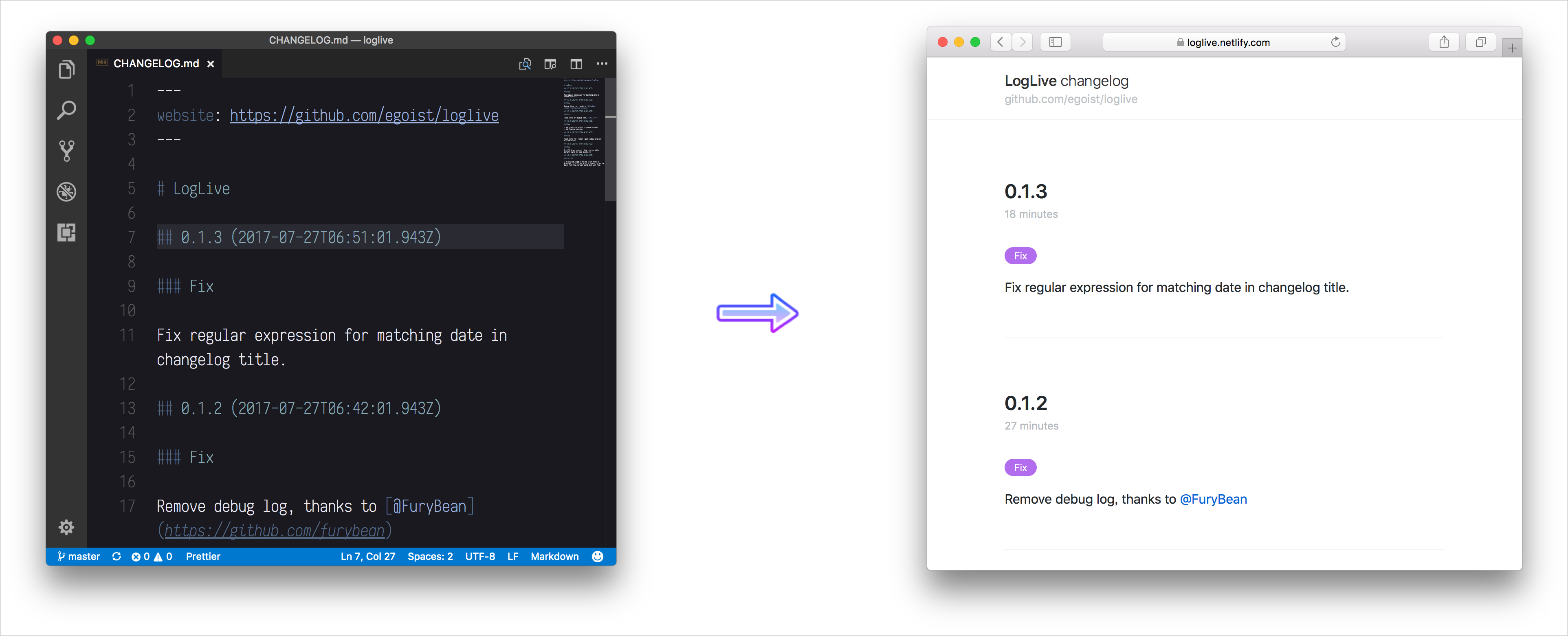Open the Search magnifier in activity bar
Image resolution: width=1568 pixels, height=636 pixels.
(66, 110)
